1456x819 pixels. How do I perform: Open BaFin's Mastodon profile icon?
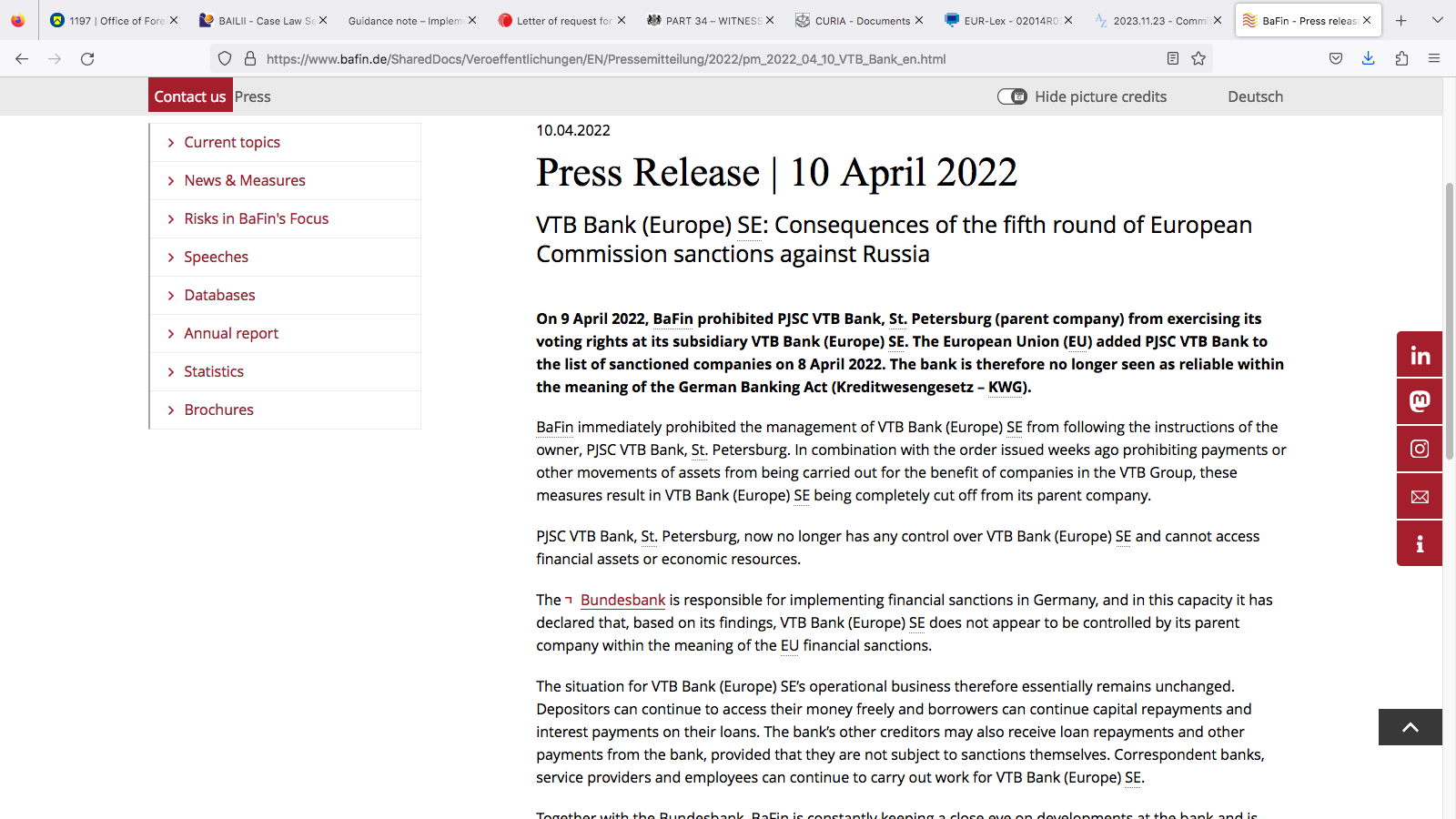[x=1420, y=401]
